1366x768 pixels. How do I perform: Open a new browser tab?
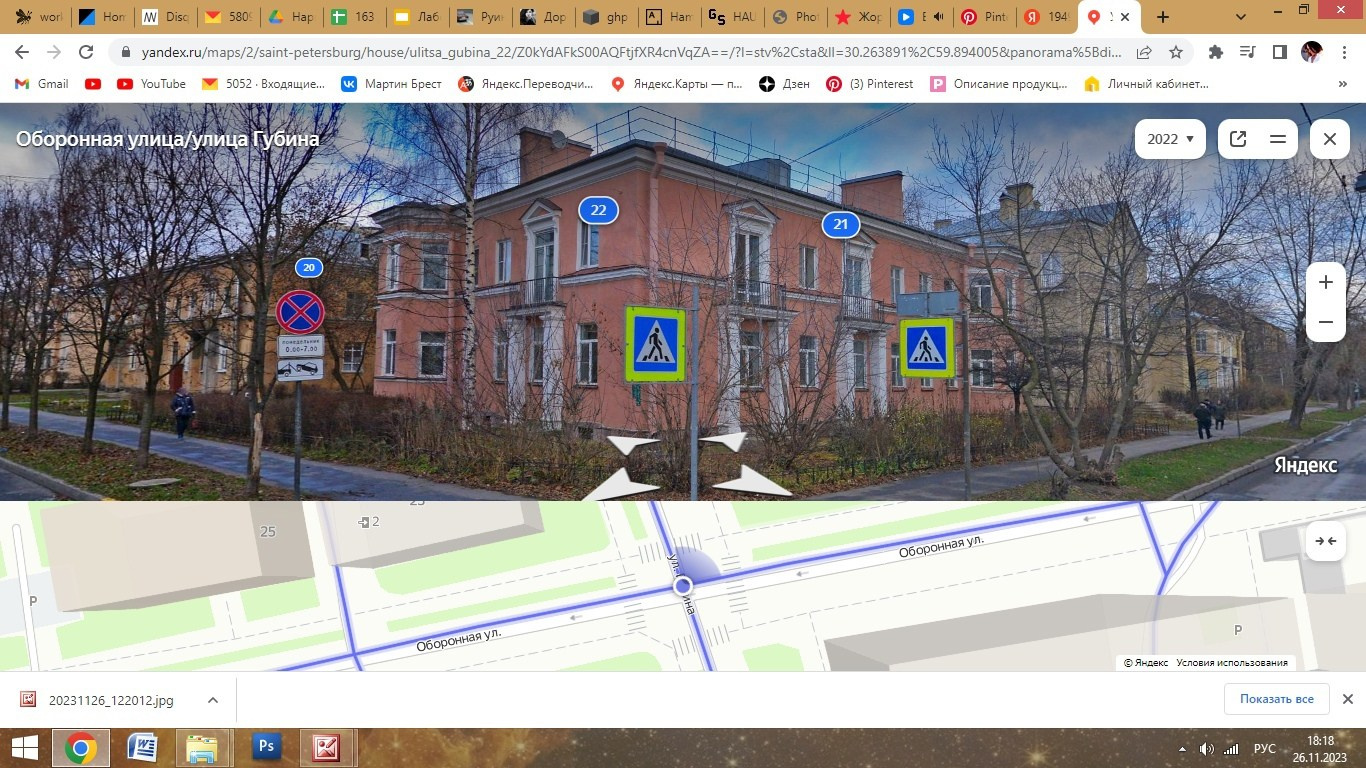[x=1162, y=17]
